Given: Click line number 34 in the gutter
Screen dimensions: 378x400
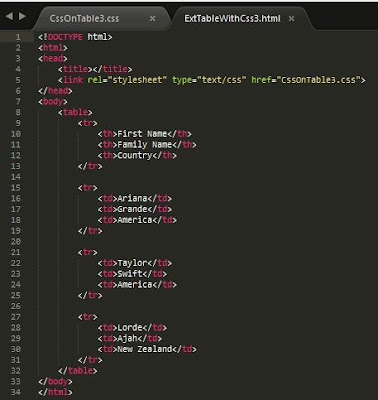Looking at the screenshot, I should pos(15,392).
